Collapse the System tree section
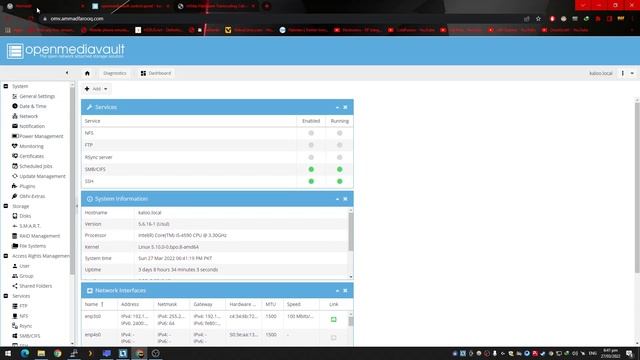Image resolution: width=640 pixels, height=360 pixels. 6,86
